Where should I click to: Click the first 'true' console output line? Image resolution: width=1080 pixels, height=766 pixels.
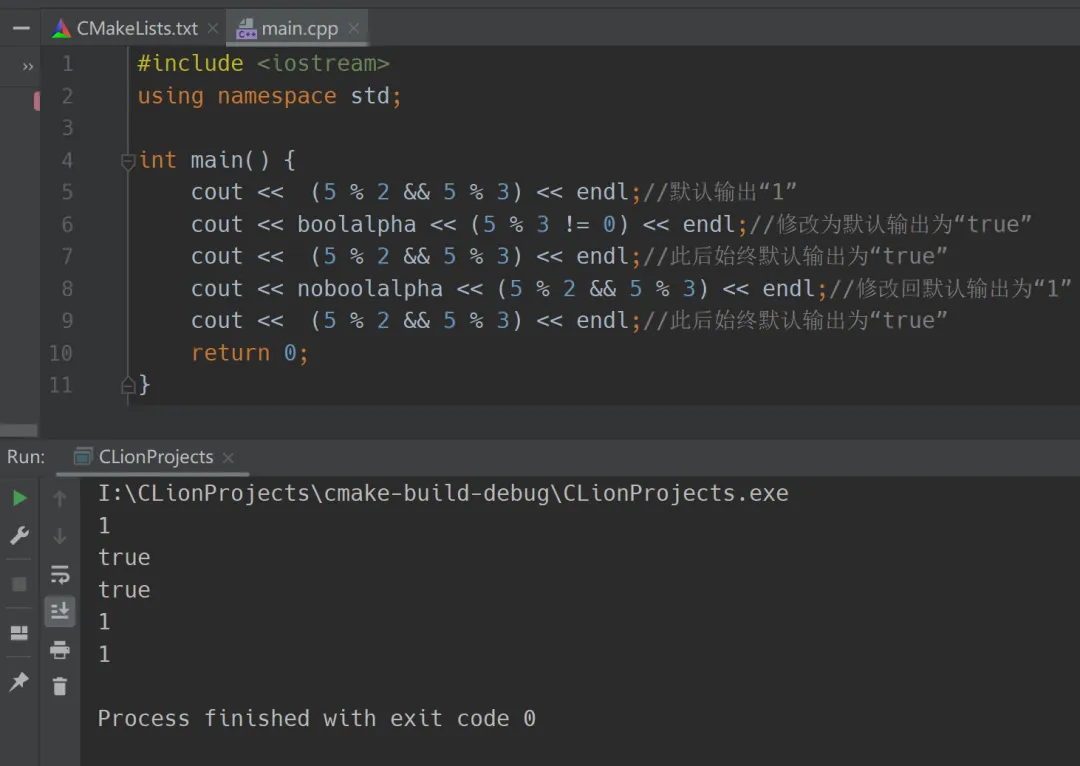(124, 557)
